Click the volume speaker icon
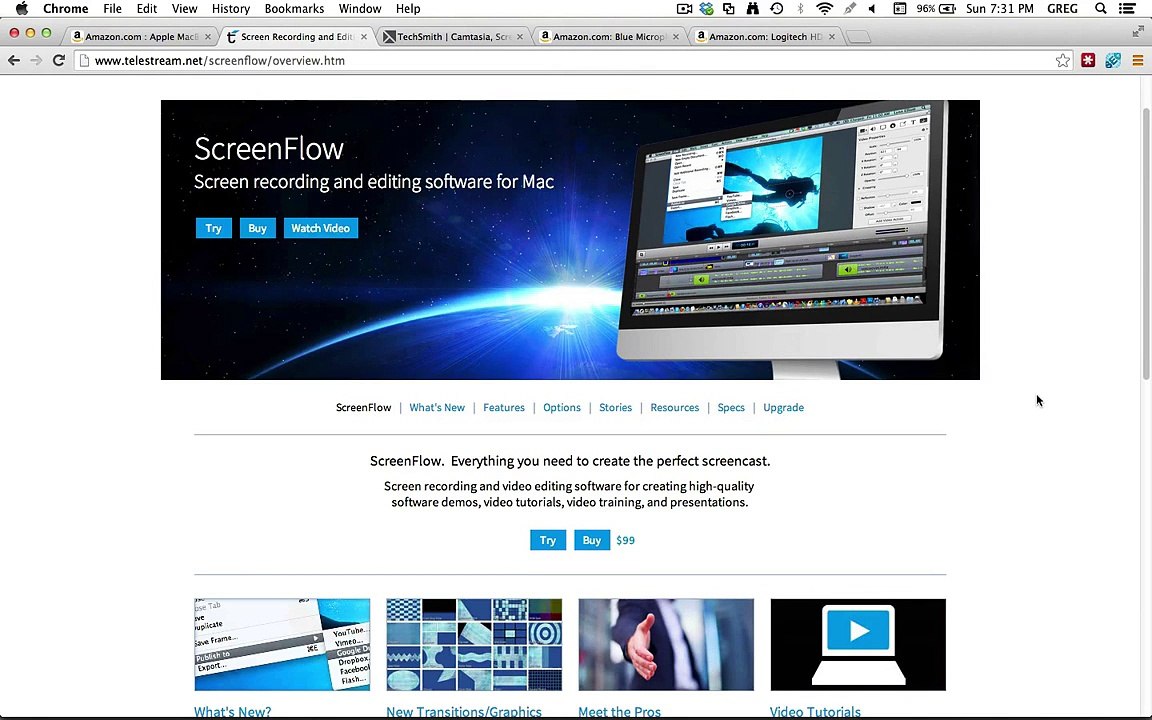Image resolution: width=1152 pixels, height=720 pixels. click(x=872, y=9)
